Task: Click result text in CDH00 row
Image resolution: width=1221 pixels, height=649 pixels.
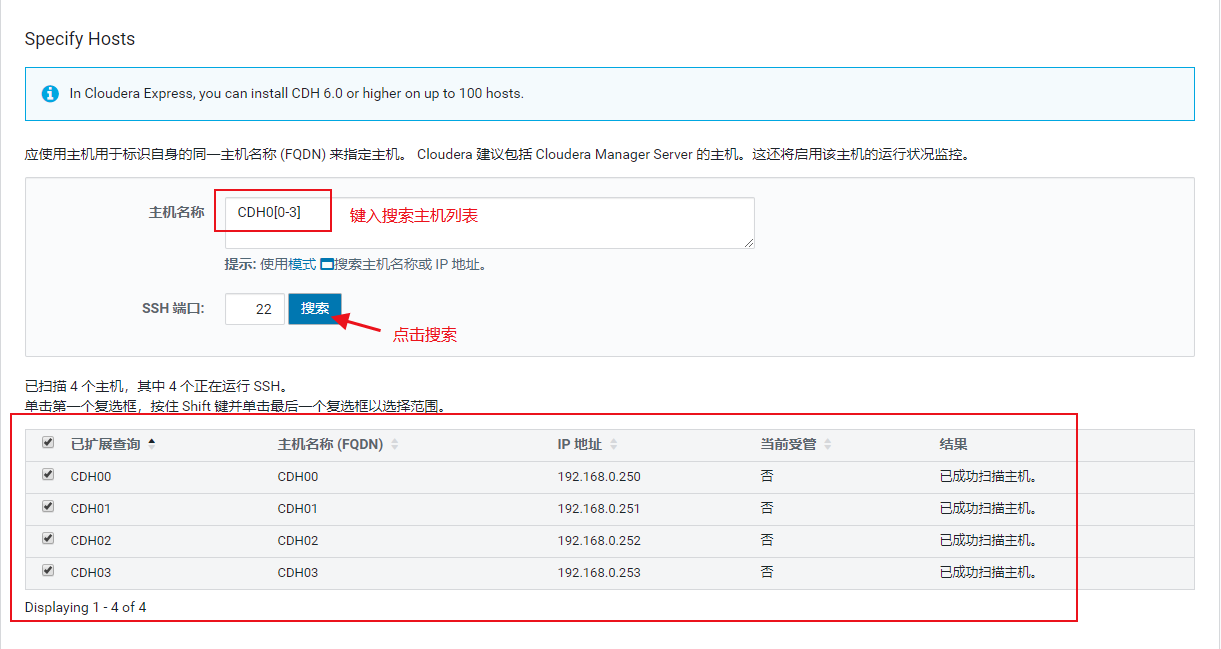Action: [988, 477]
